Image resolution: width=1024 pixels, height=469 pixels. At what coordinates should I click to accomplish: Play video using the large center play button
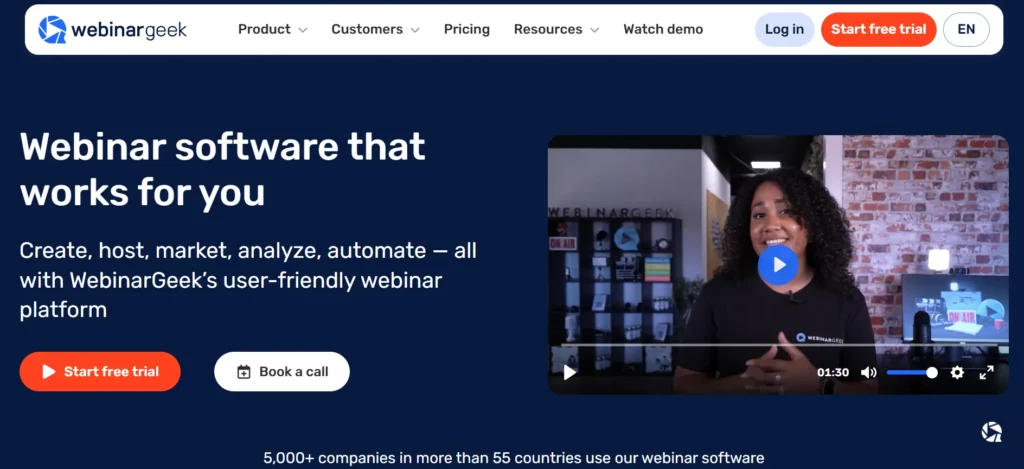[778, 265]
